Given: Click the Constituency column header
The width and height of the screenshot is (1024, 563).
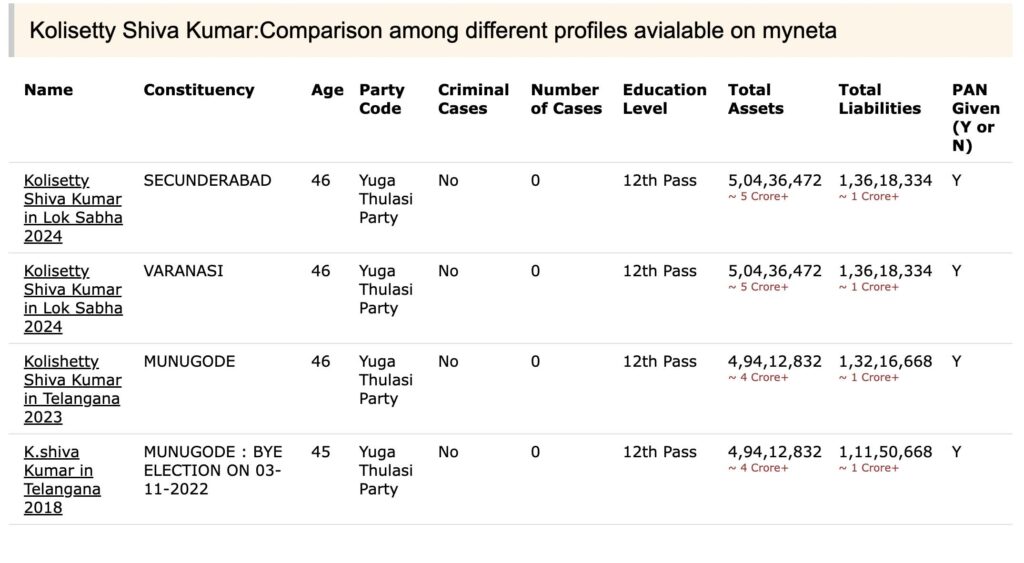Looking at the screenshot, I should 199,90.
